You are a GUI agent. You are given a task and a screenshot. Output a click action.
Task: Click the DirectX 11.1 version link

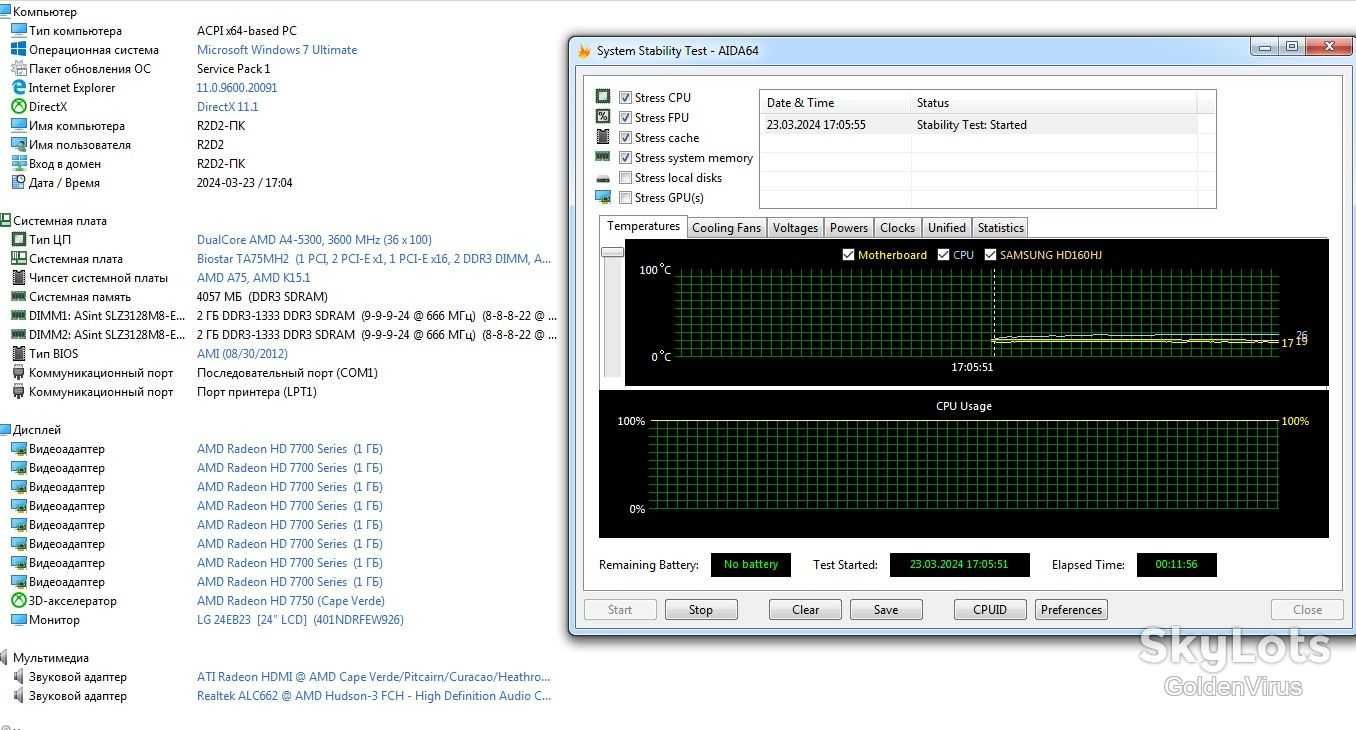point(228,107)
